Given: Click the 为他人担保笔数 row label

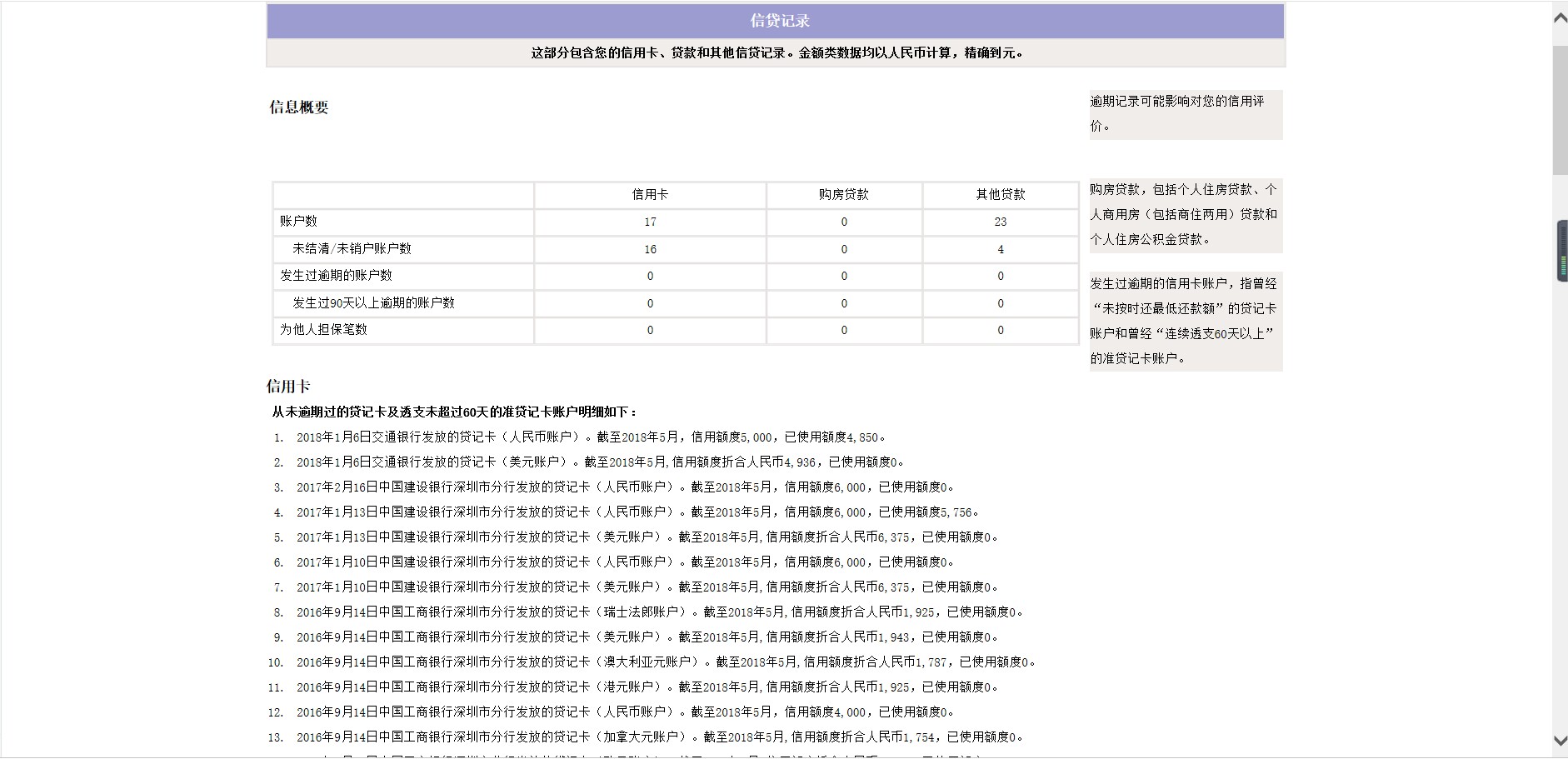Looking at the screenshot, I should tap(323, 330).
